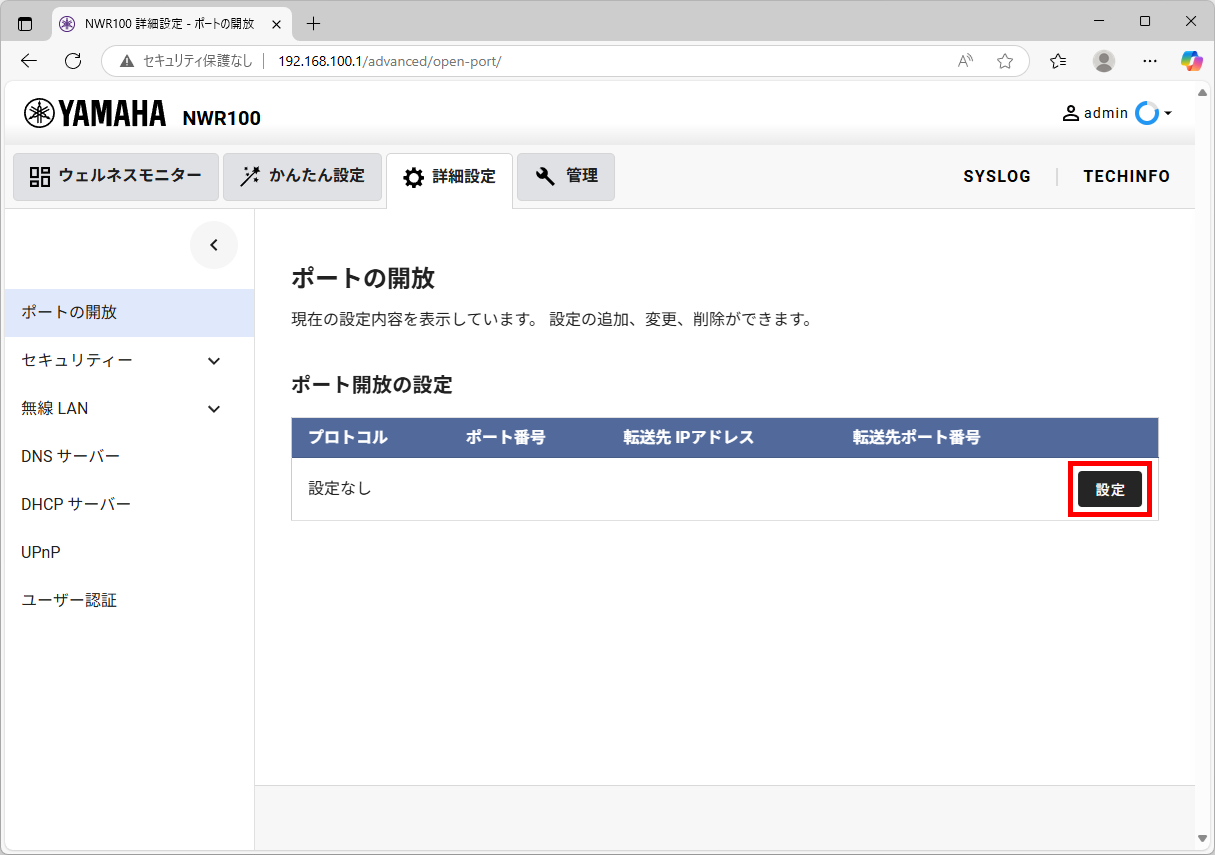Open the SYSLOG link
1215x855 pixels.
click(x=996, y=176)
